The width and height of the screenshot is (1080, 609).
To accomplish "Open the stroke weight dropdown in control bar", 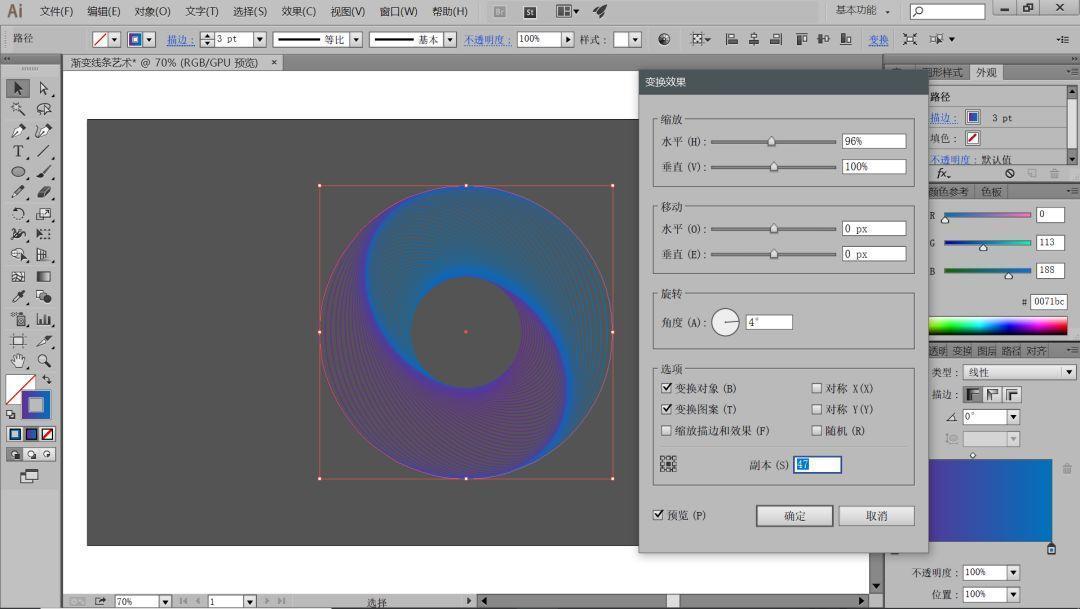I will (x=259, y=39).
